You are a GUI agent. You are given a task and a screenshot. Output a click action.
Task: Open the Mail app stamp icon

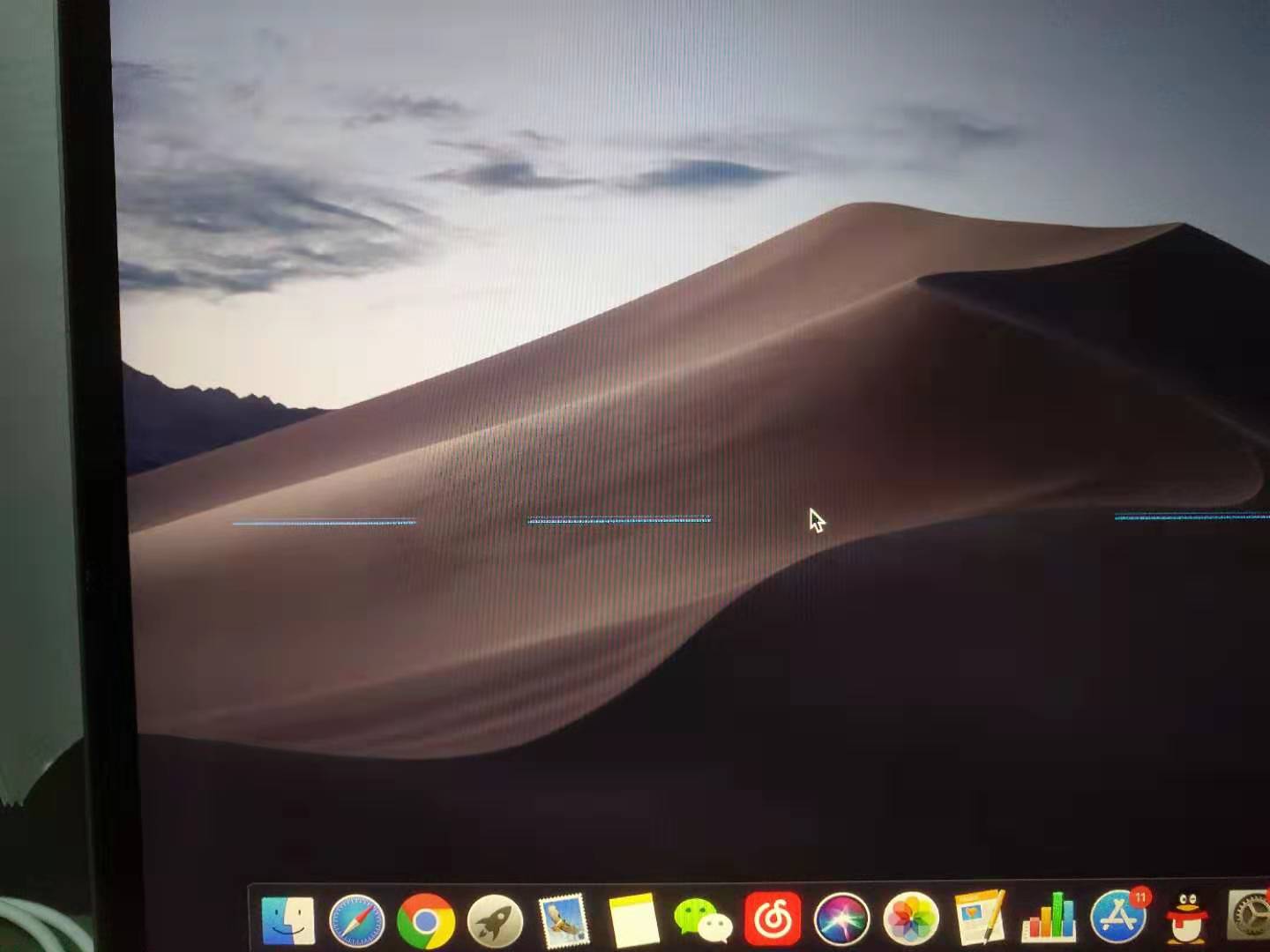point(564,921)
